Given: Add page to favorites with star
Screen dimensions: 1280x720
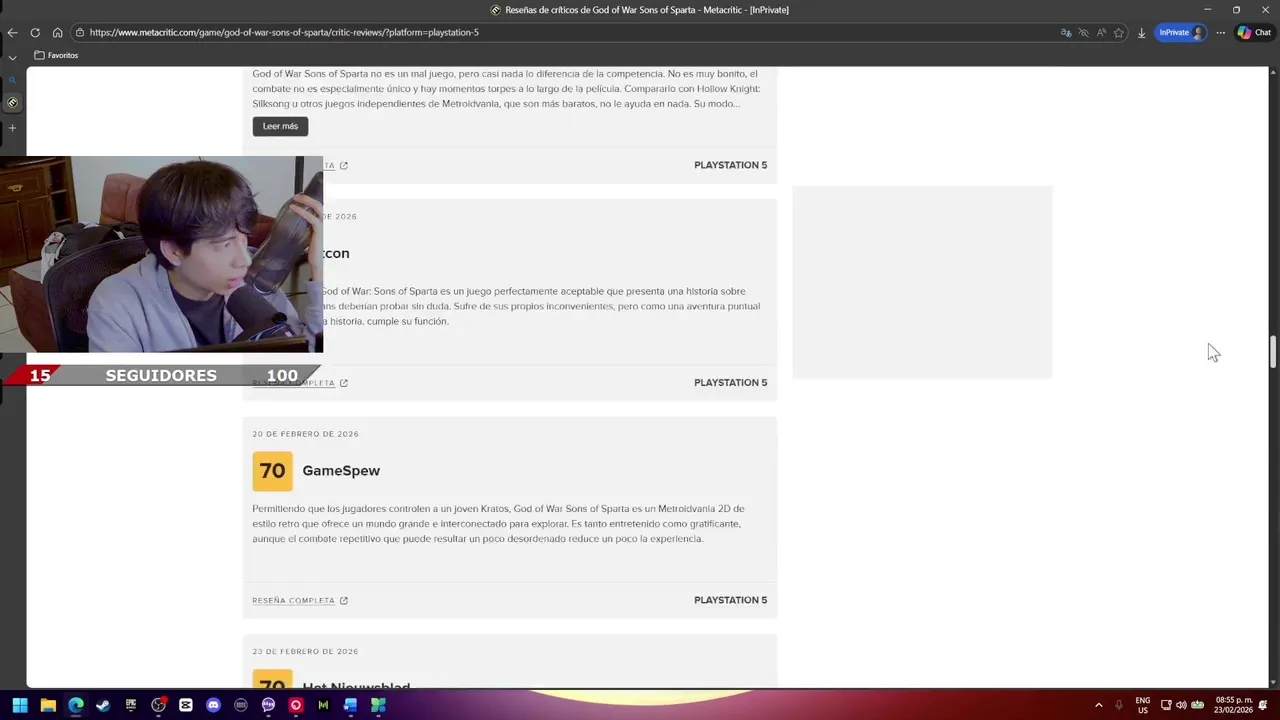Looking at the screenshot, I should tap(1119, 32).
